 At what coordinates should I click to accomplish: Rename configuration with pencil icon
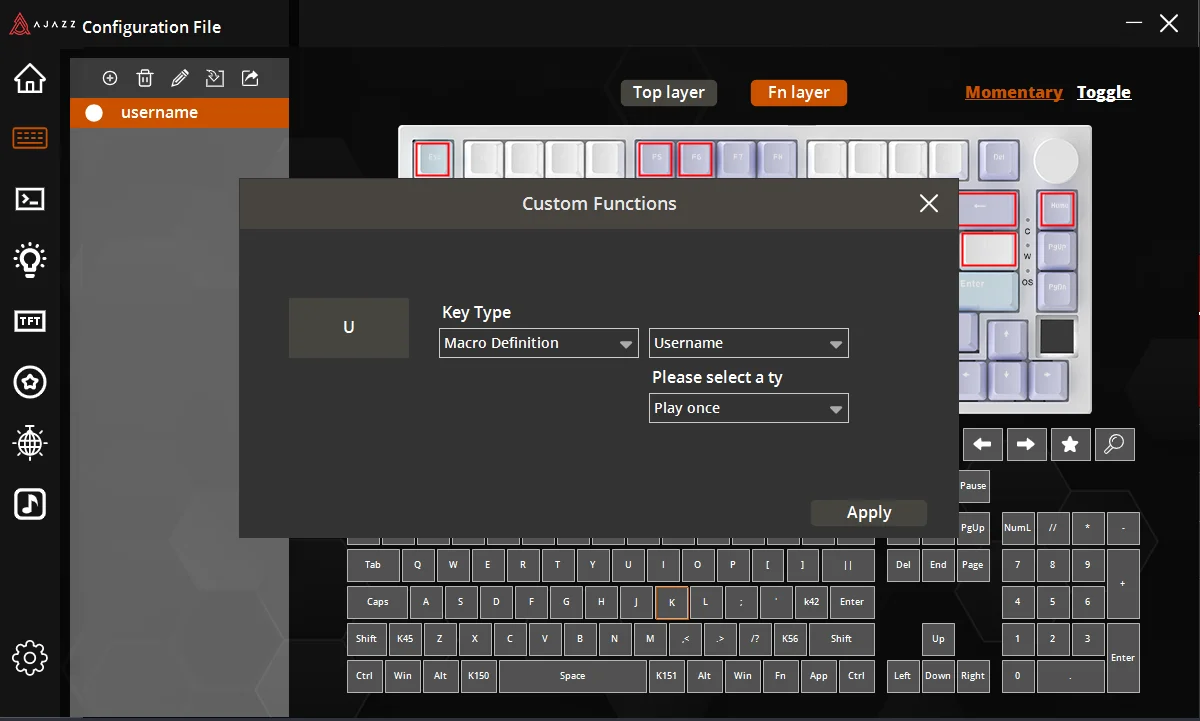click(180, 78)
